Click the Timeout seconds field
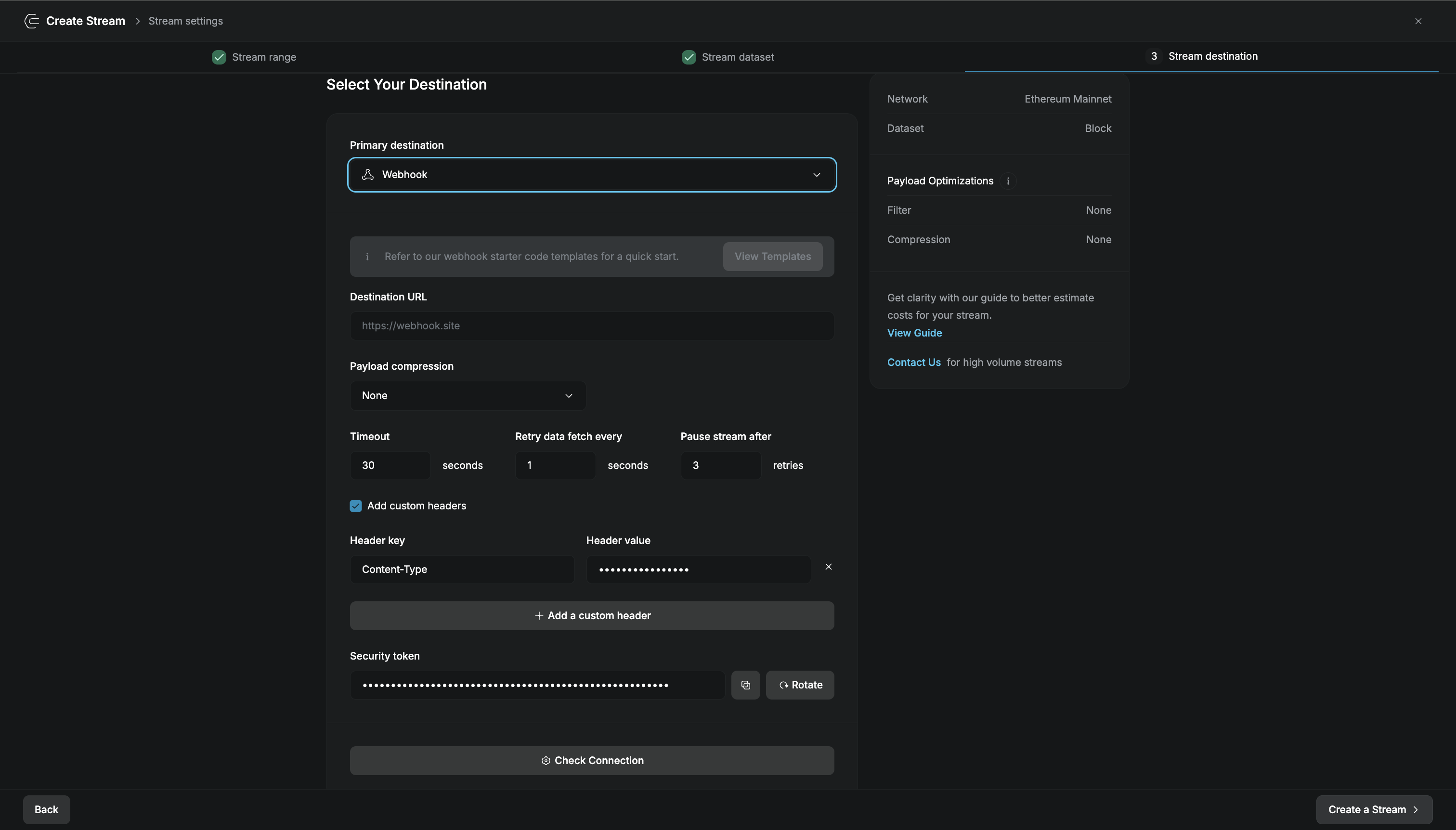Viewport: 1456px width, 830px height. coord(390,465)
